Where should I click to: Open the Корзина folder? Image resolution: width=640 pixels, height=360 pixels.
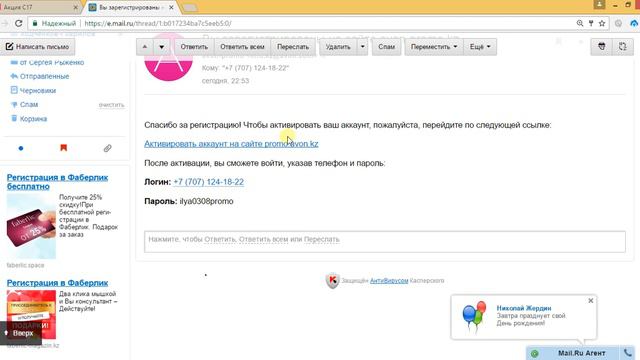pyautogui.click(x=33, y=119)
